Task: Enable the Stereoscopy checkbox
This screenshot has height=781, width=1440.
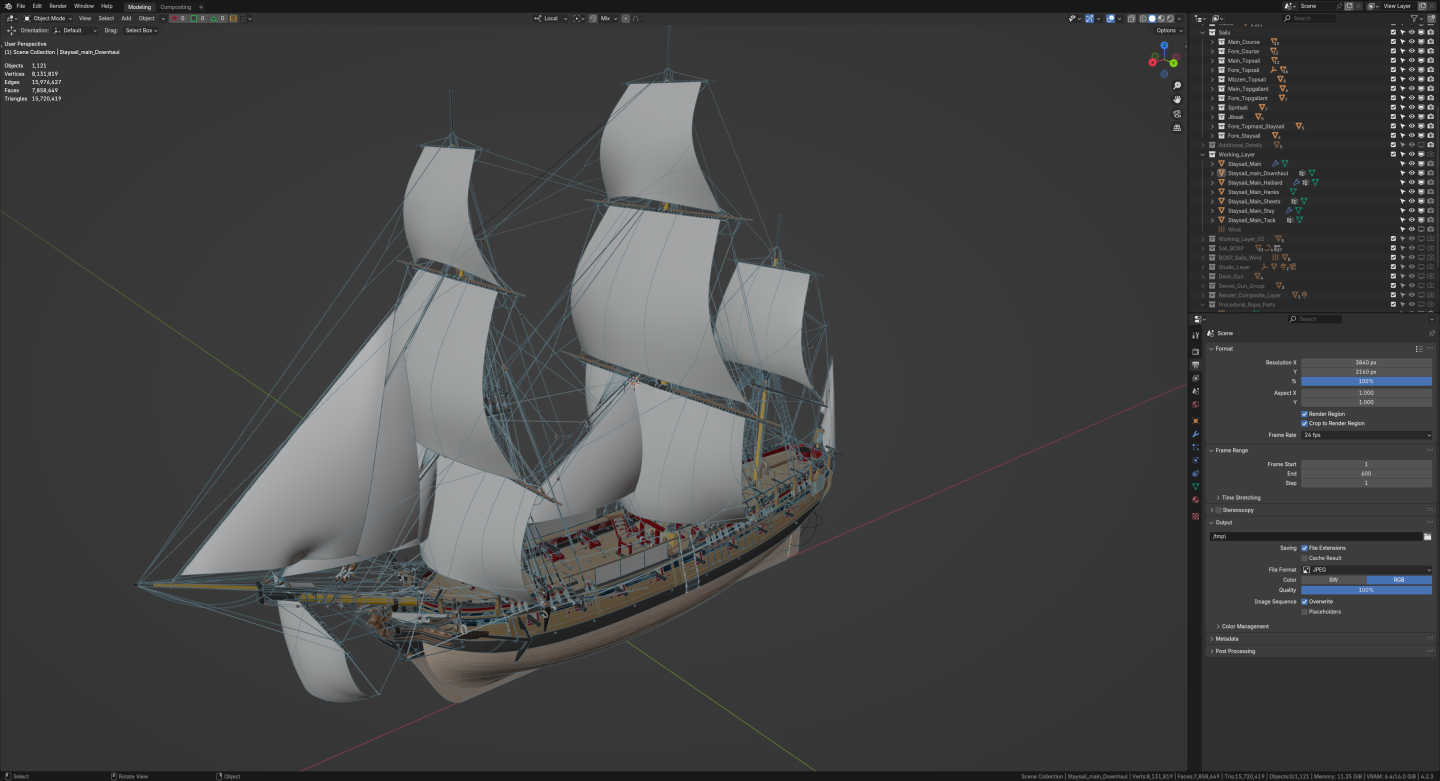Action: [x=1218, y=510]
